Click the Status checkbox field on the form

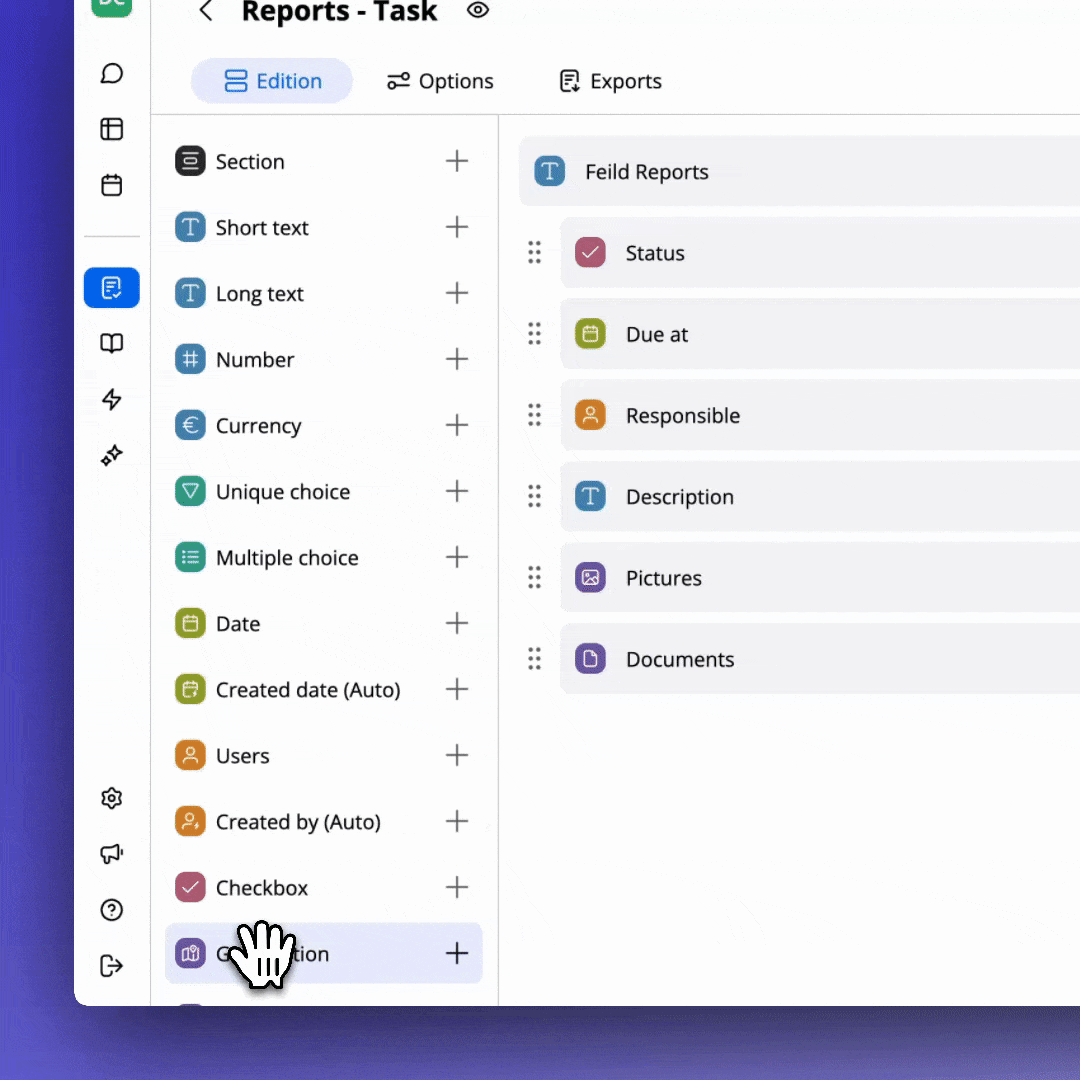655,253
